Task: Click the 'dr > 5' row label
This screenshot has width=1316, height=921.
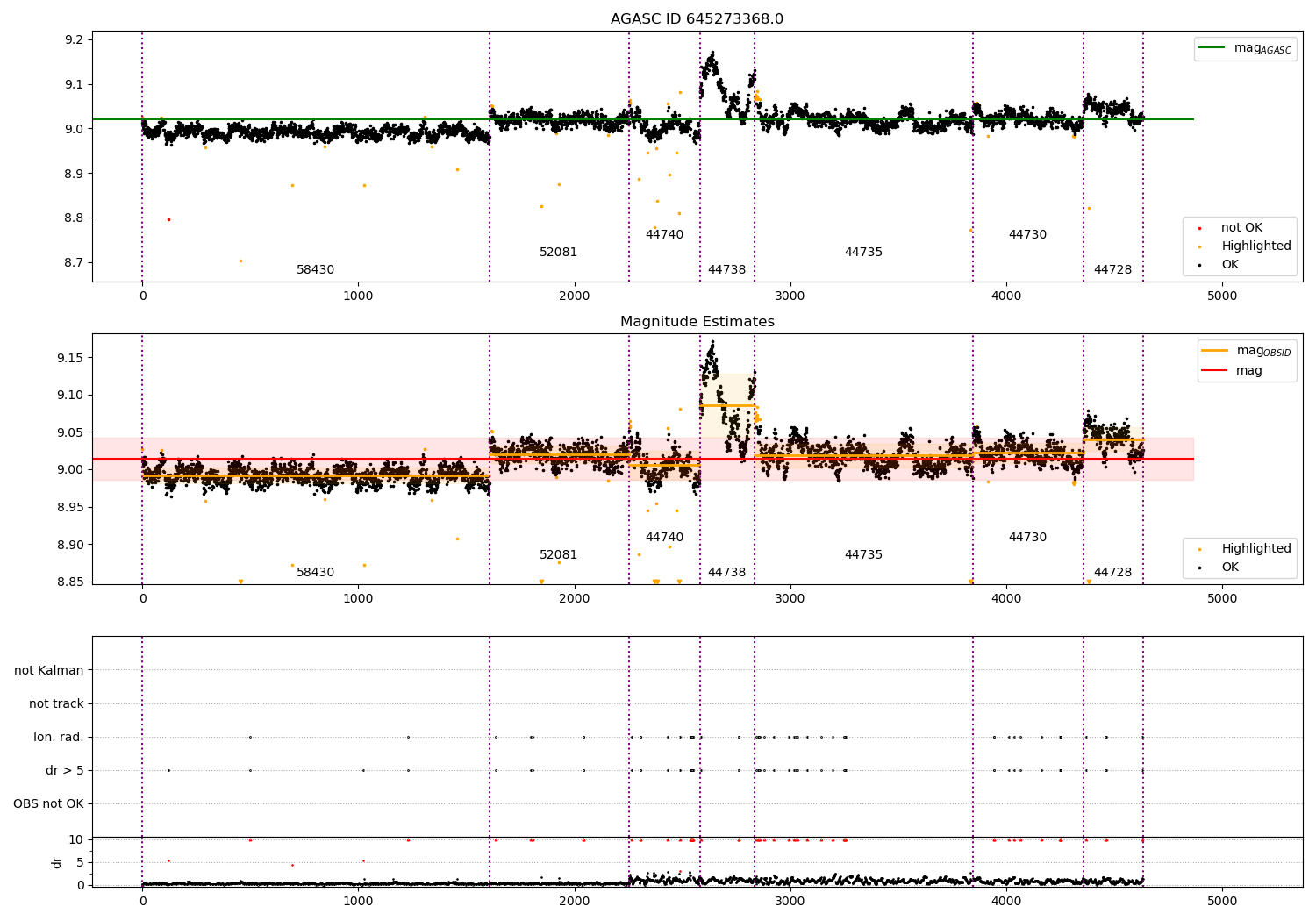Action: pos(65,770)
